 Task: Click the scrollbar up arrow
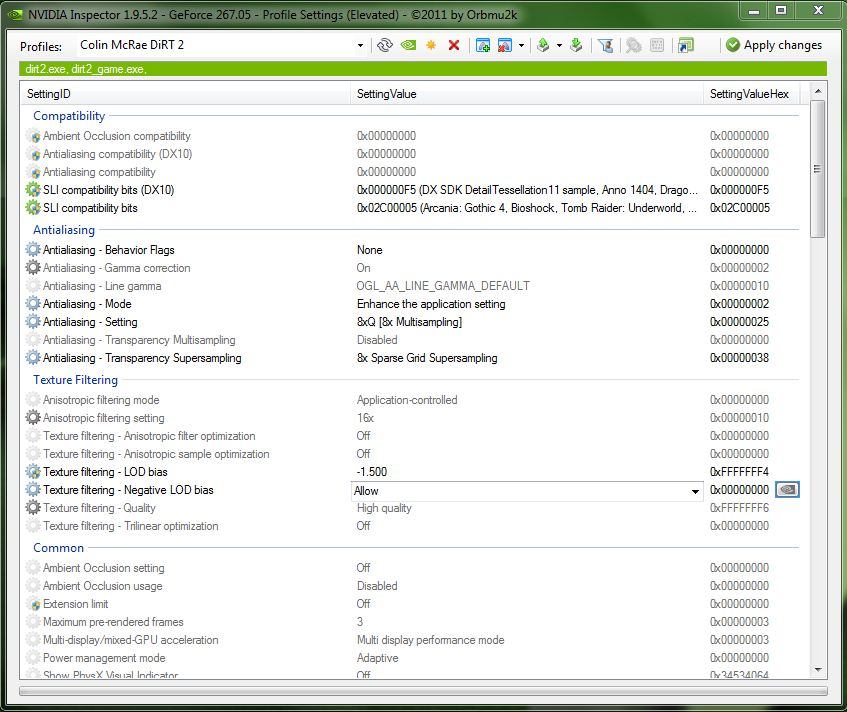tap(818, 91)
